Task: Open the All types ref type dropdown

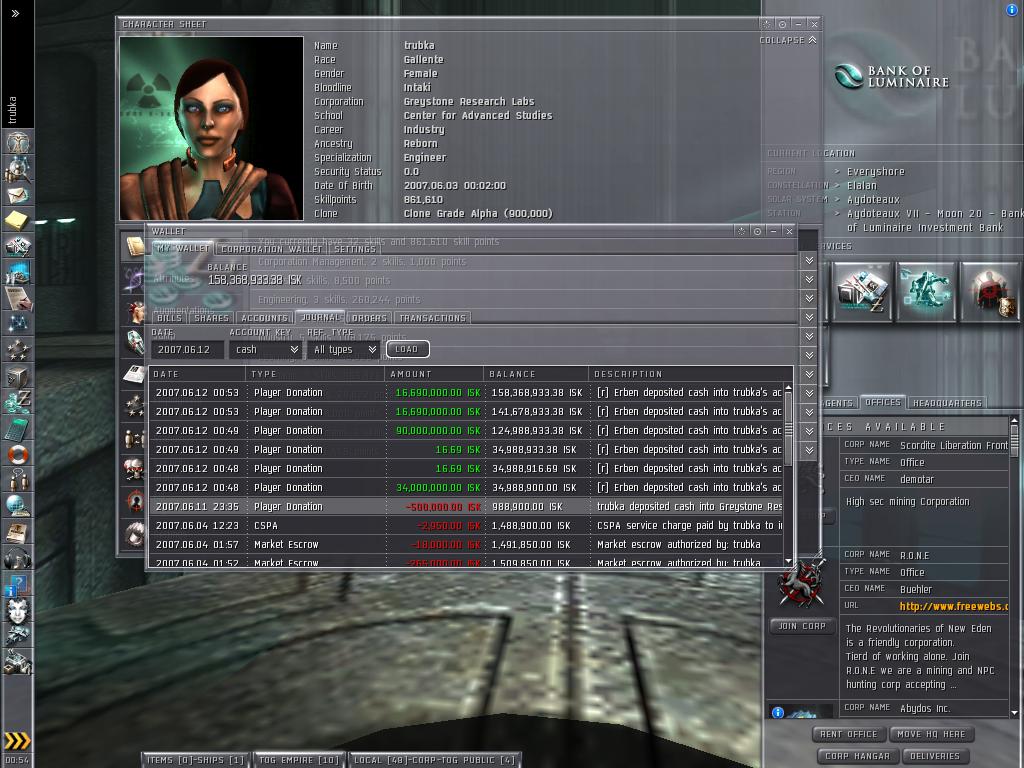Action: pos(344,349)
